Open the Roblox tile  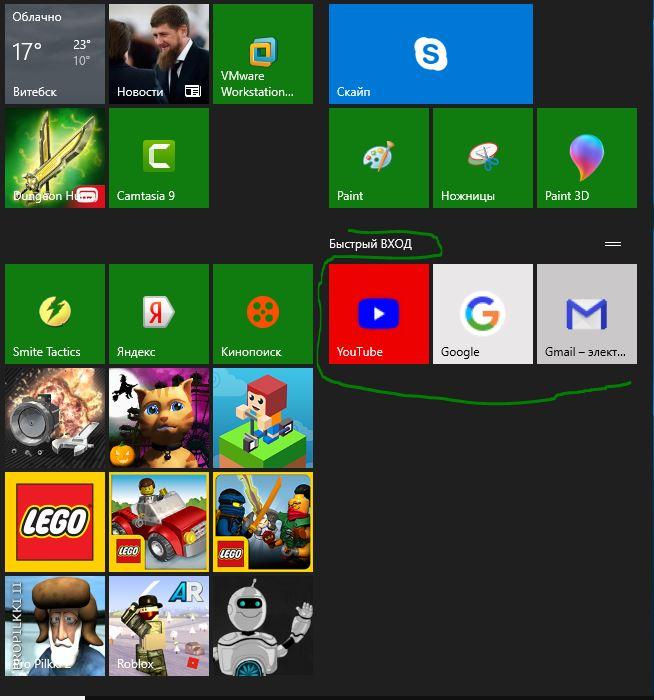click(159, 626)
